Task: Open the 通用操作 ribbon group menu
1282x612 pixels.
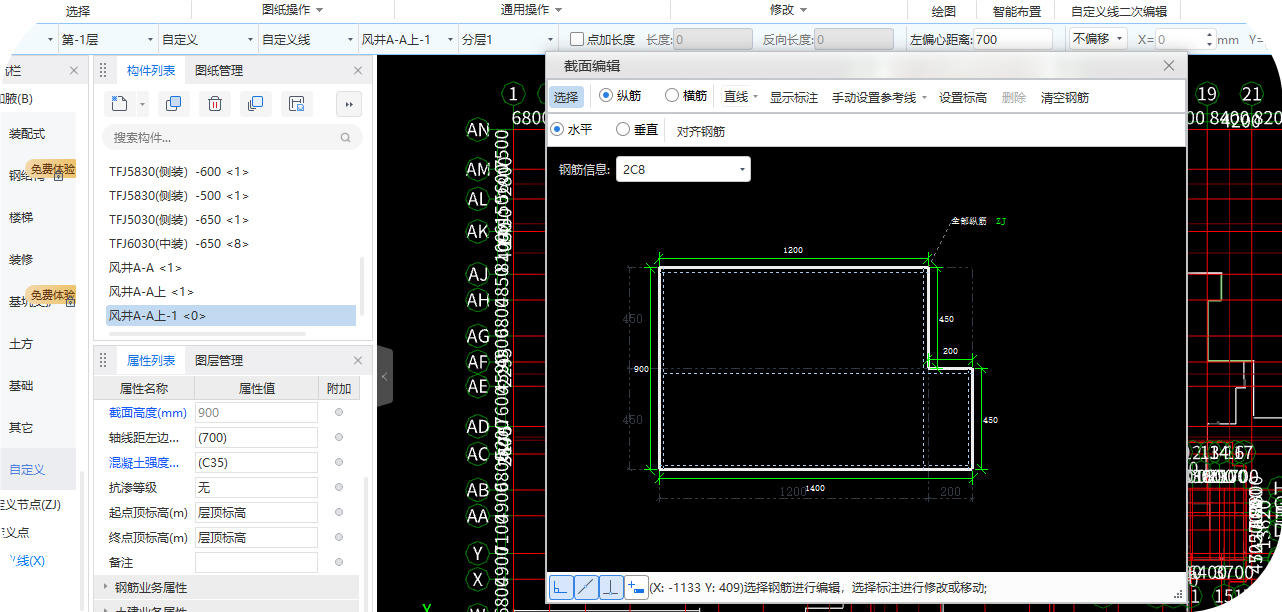Action: pos(531,10)
